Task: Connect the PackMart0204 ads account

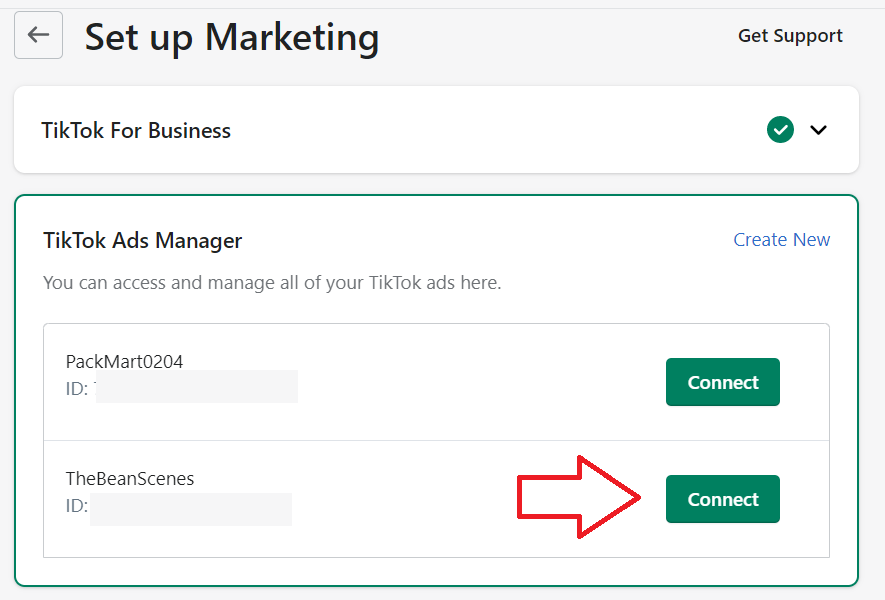Action: (x=722, y=382)
